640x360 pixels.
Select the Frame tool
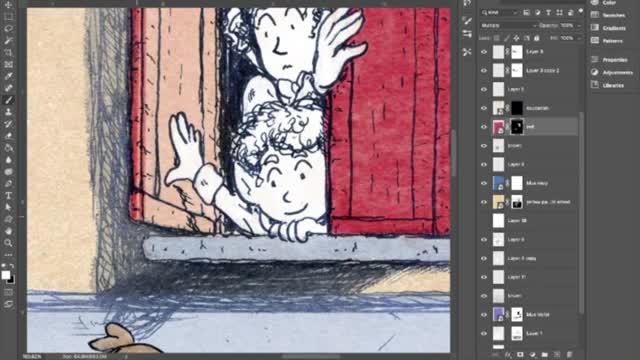[x=8, y=64]
